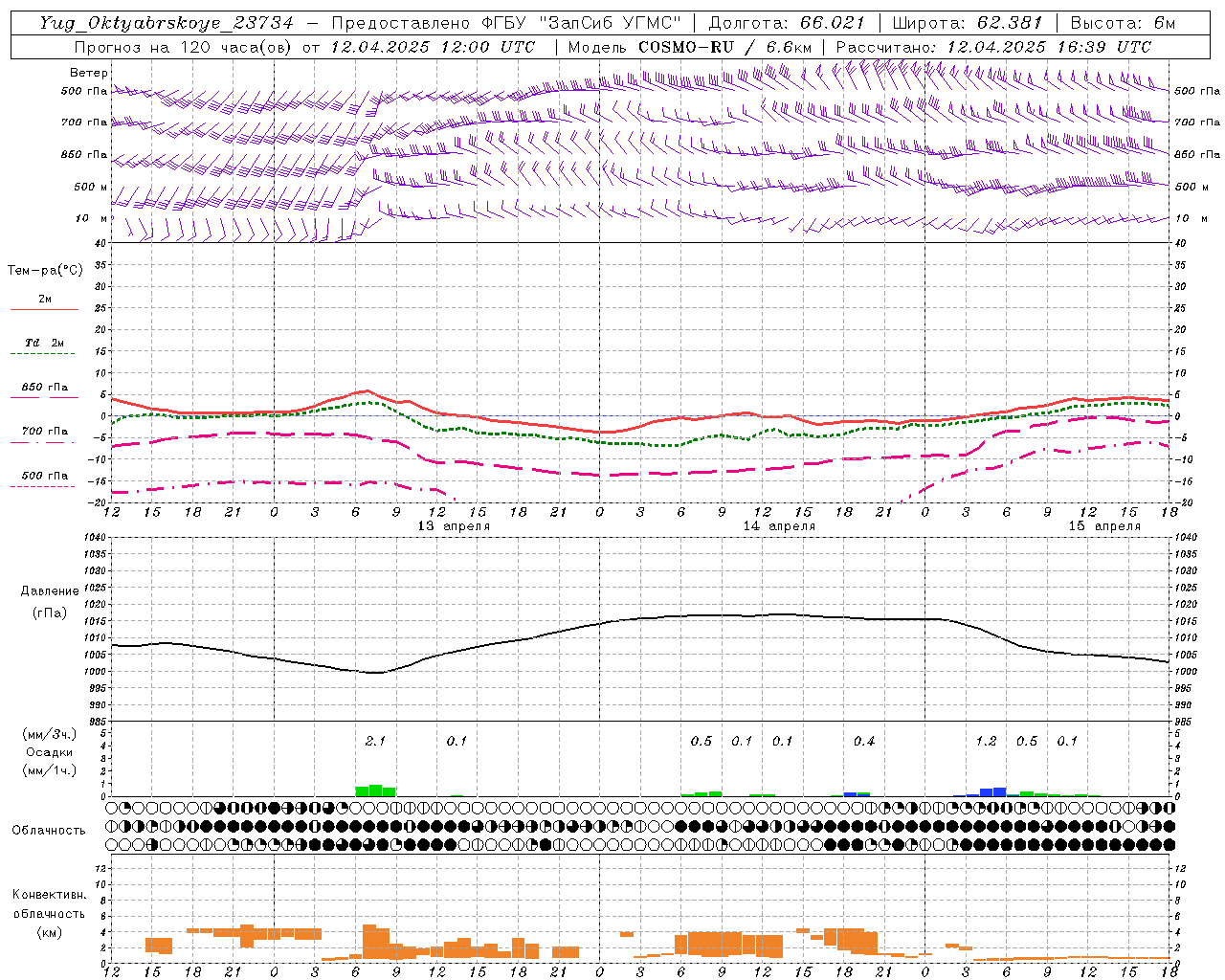Click the Давление pressure panel label
The height and width of the screenshot is (980, 1225).
click(50, 590)
